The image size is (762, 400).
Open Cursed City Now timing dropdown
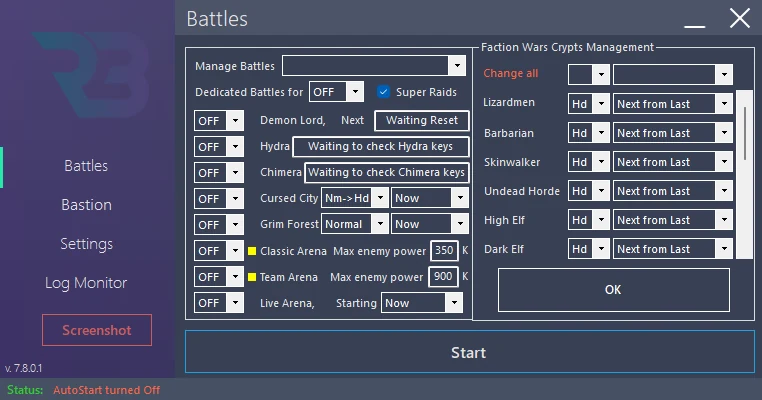430,198
